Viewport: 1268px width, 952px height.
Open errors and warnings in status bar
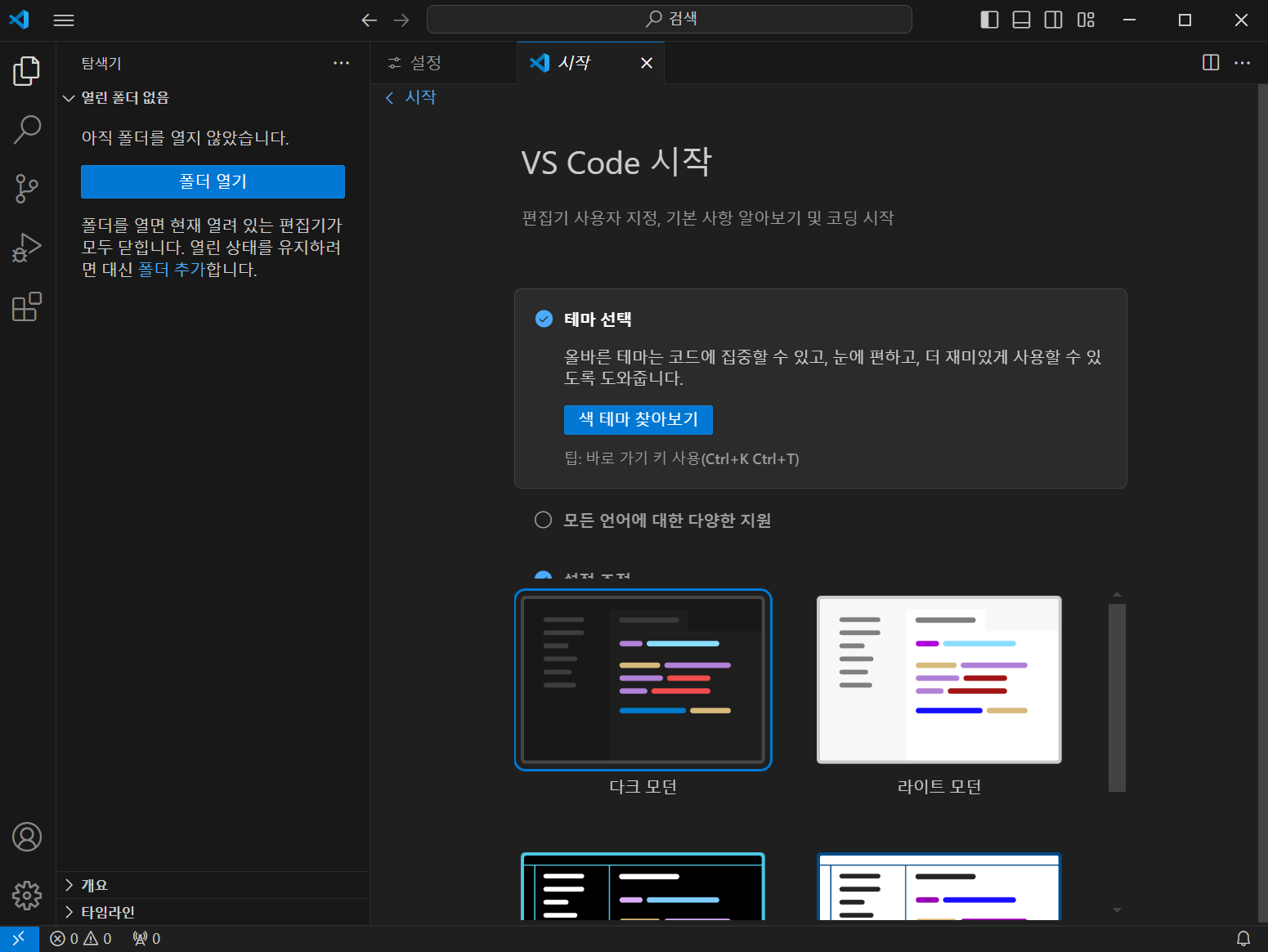[81, 938]
